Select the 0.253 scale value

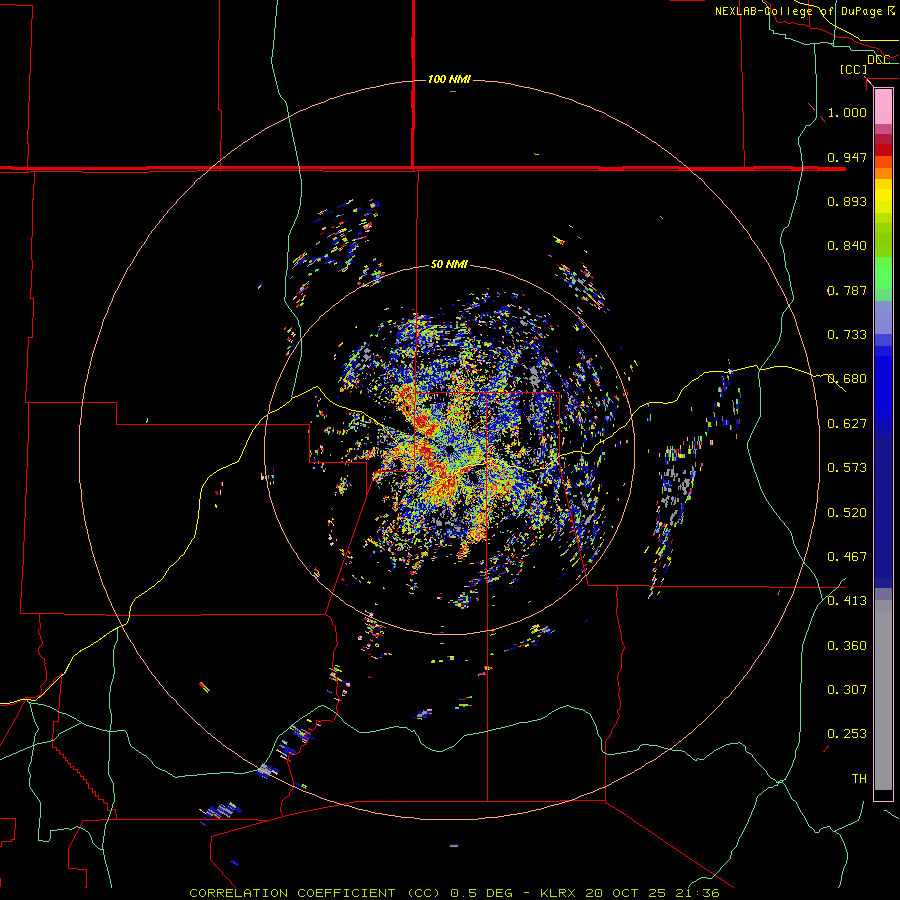pos(847,734)
